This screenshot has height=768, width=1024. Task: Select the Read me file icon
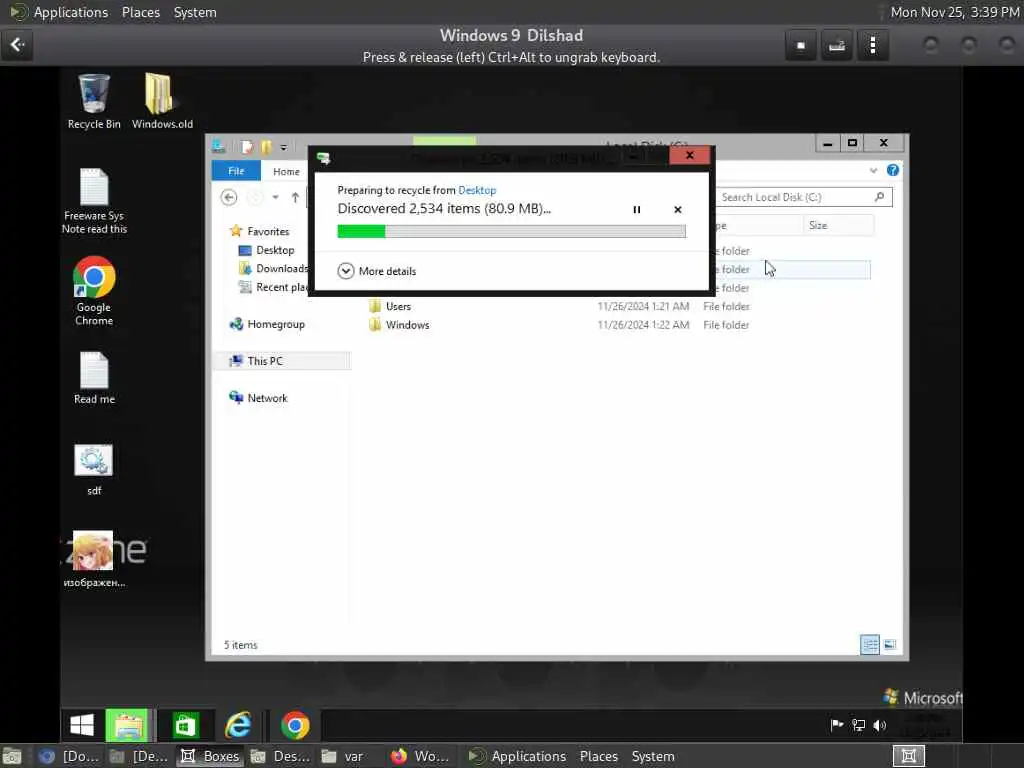click(94, 378)
